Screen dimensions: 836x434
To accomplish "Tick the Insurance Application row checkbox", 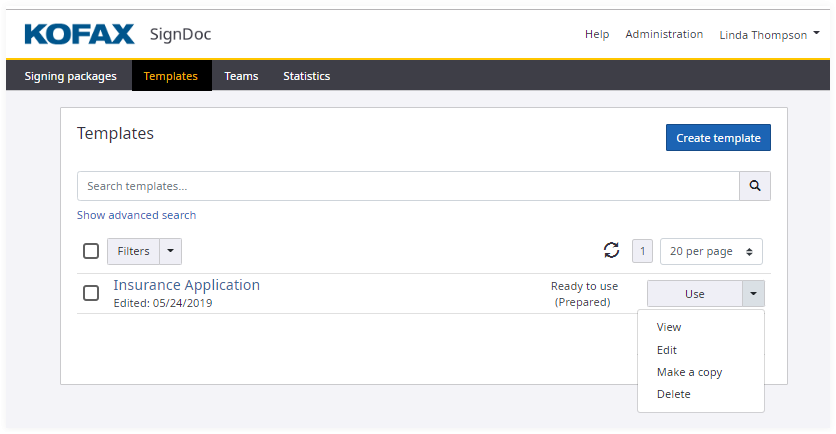I will click(91, 293).
